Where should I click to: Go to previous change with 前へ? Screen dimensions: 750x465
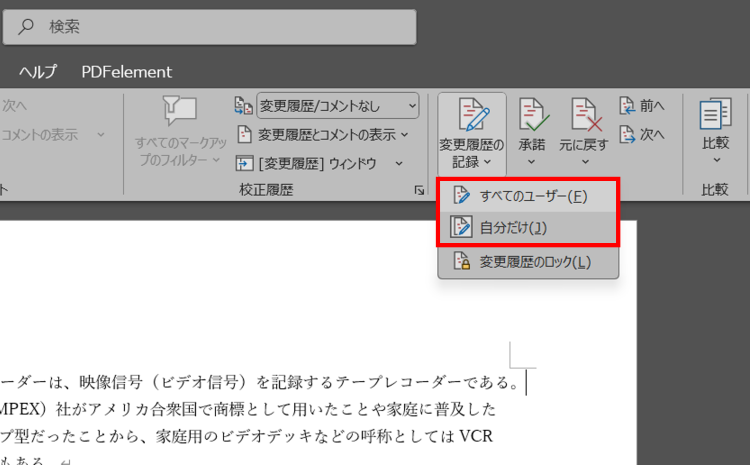point(641,106)
